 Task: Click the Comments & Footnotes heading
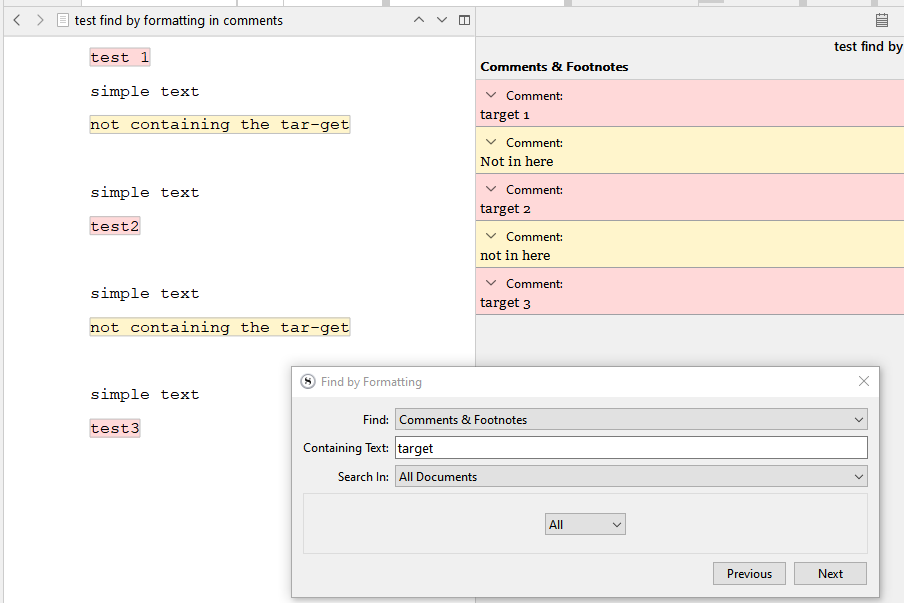554,67
